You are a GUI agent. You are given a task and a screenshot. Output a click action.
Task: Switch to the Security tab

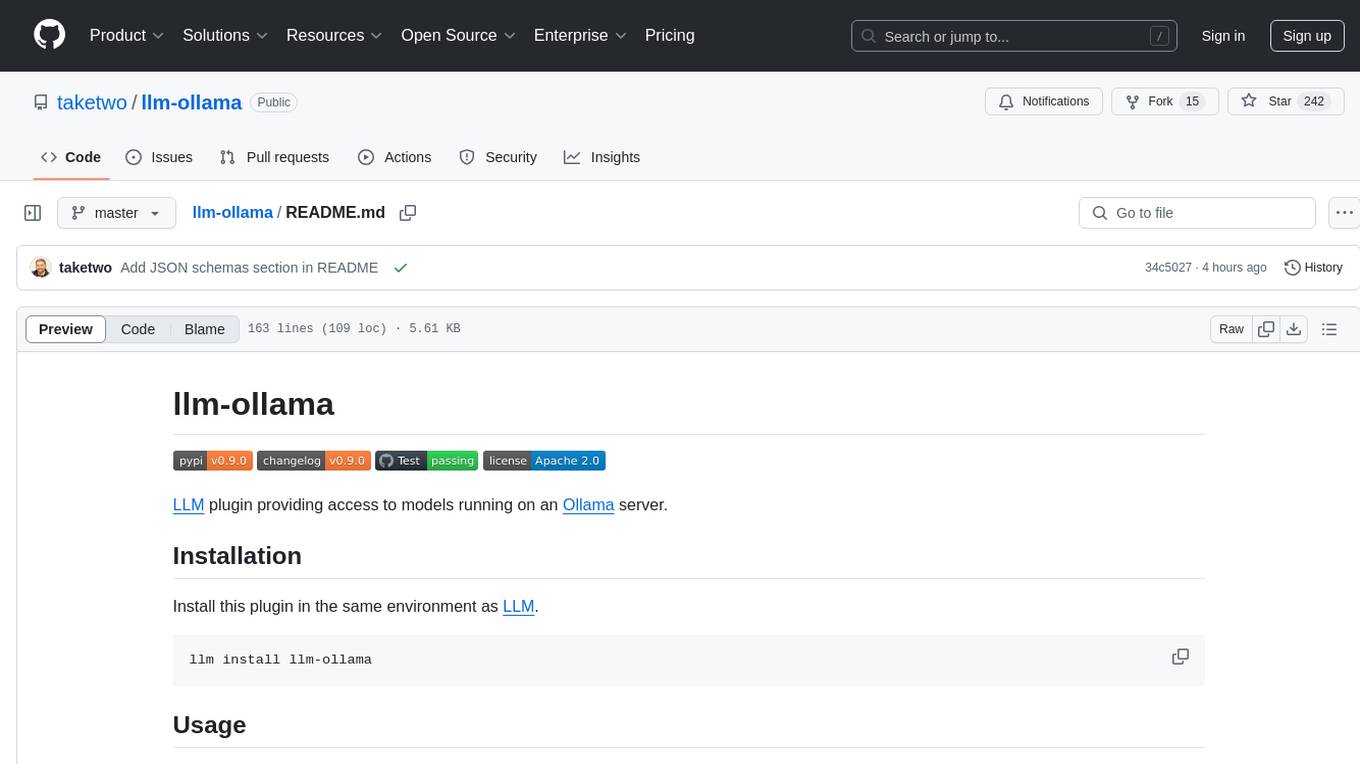pos(498,157)
